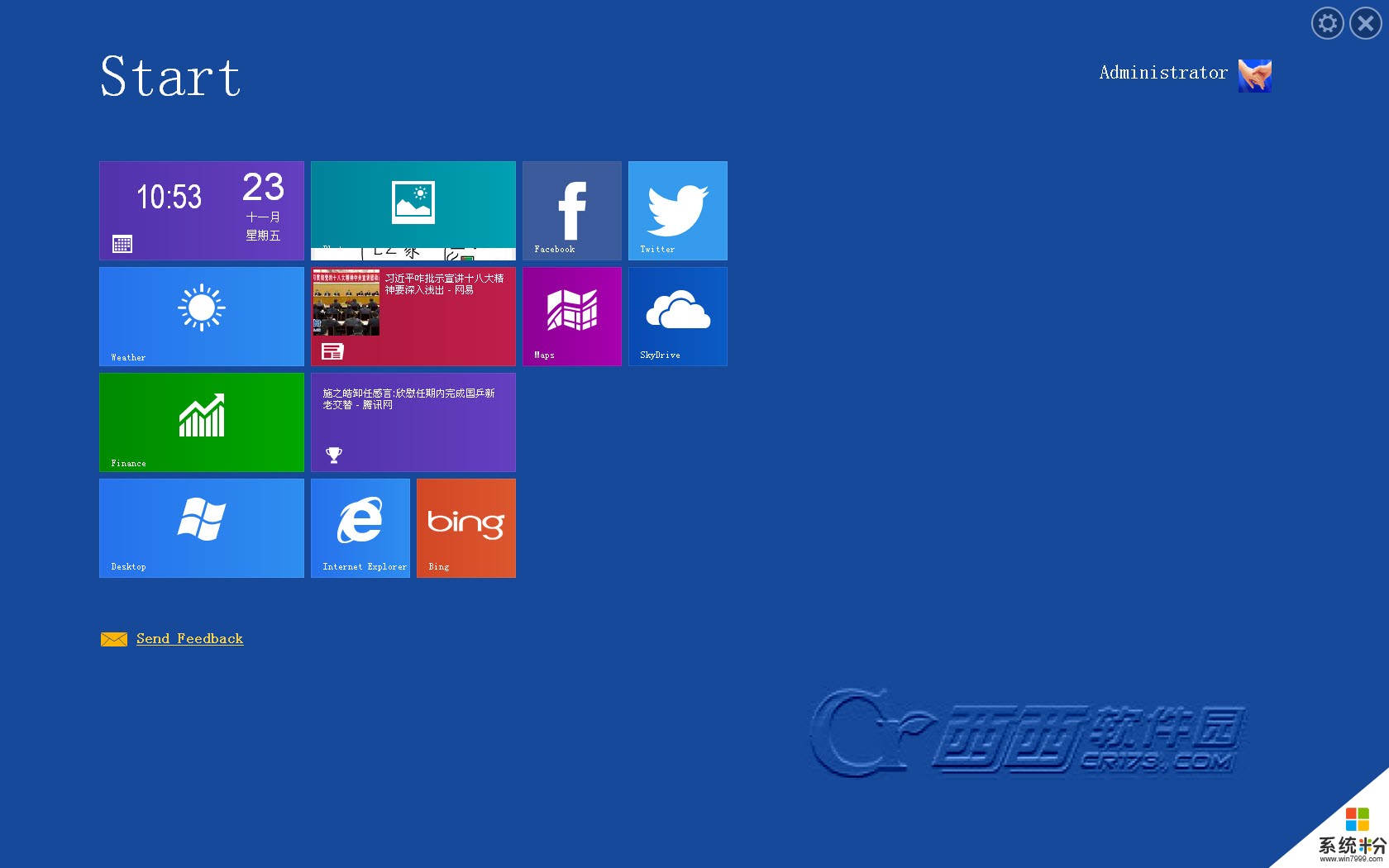Open the Weather tile

click(201, 316)
